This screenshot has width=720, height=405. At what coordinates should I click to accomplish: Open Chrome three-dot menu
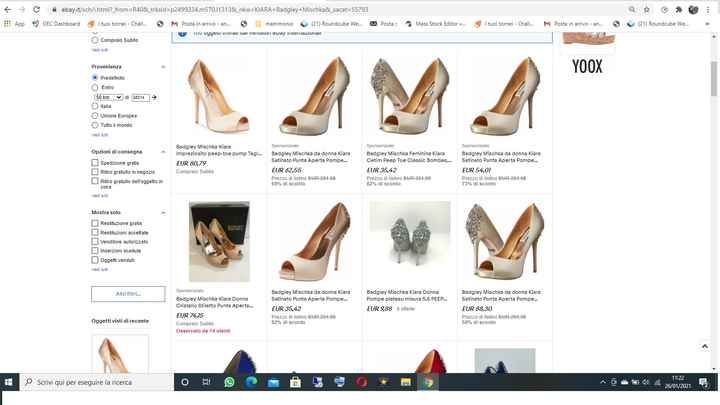(708, 9)
